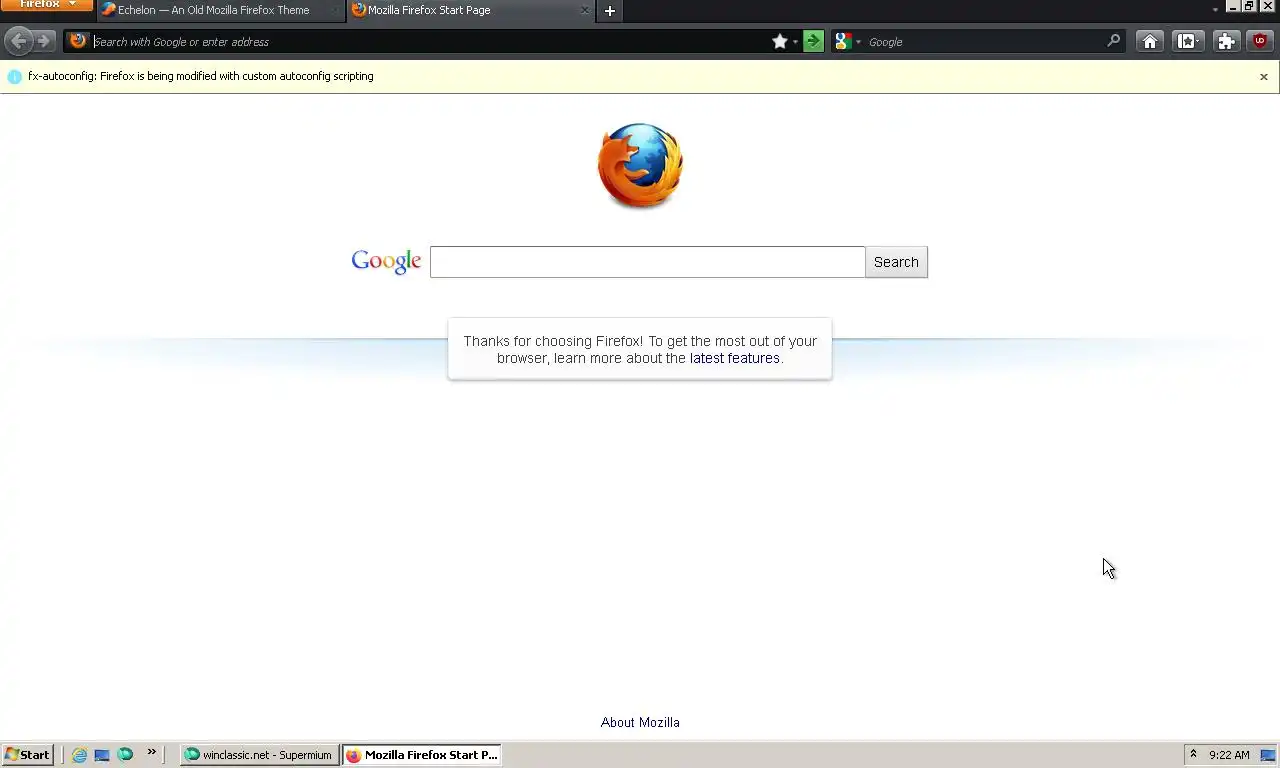Restore down the Firefox window

click(1249, 6)
